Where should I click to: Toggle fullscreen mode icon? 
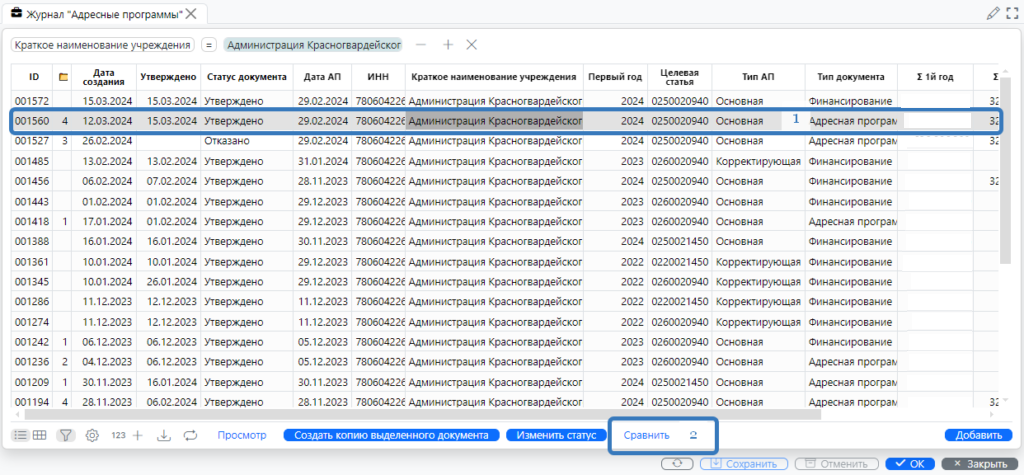pyautogui.click(x=1012, y=13)
